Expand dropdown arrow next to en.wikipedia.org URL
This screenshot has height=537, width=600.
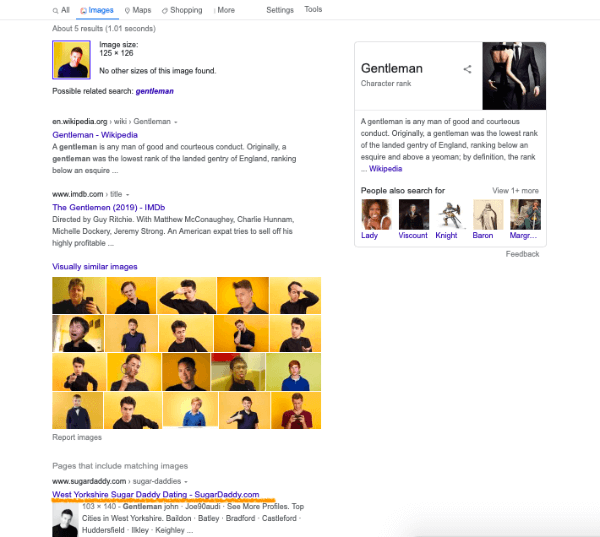[176, 122]
